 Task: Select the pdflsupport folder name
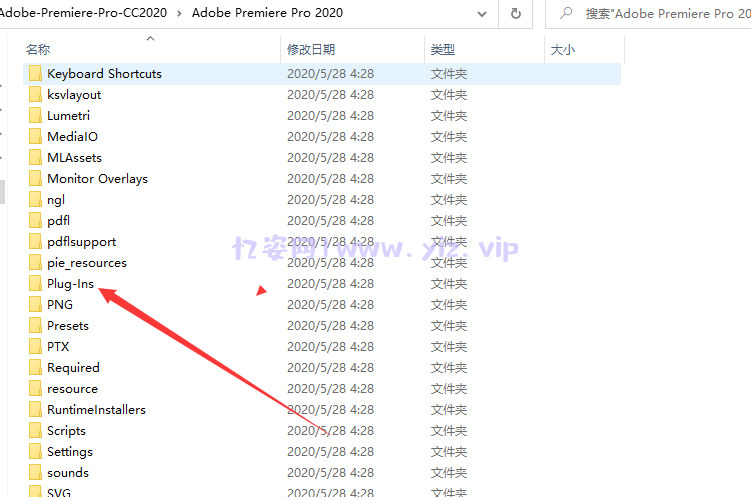click(x=81, y=242)
